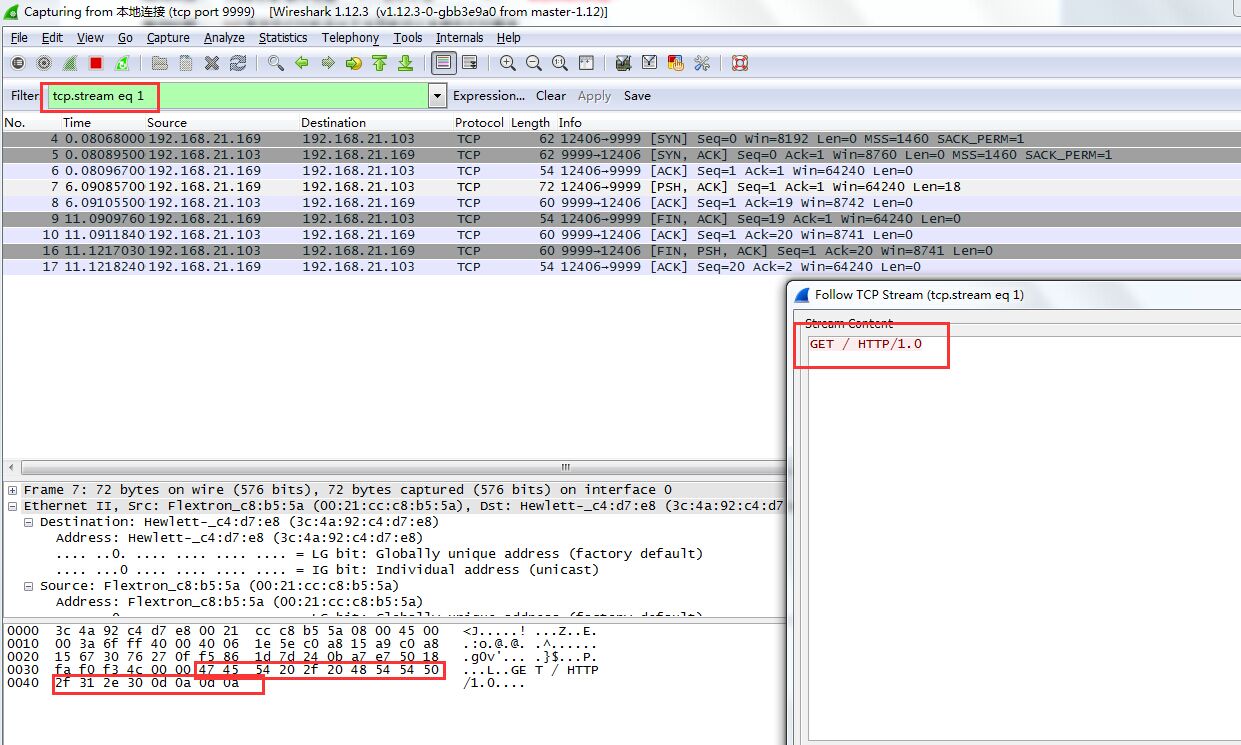Open the Help menu
The height and width of the screenshot is (745, 1241).
coord(508,38)
